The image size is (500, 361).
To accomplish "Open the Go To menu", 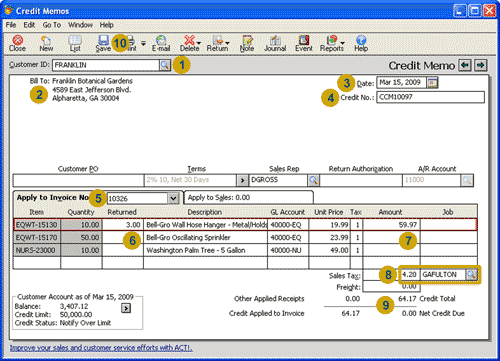I will click(x=52, y=25).
